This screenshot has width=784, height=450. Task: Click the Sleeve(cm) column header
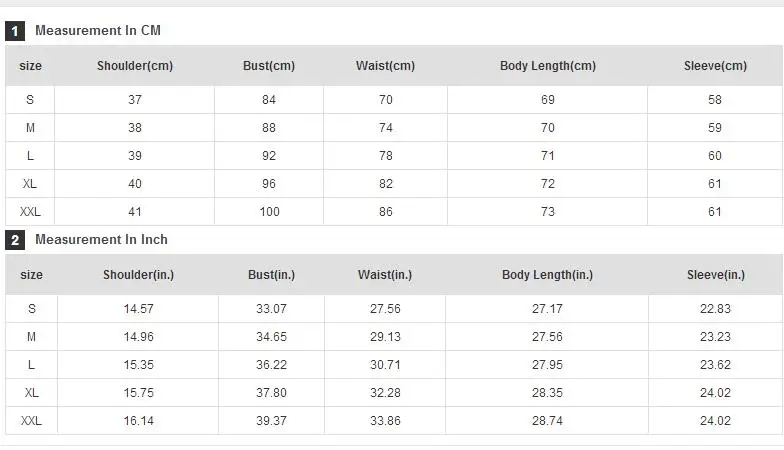(716, 66)
